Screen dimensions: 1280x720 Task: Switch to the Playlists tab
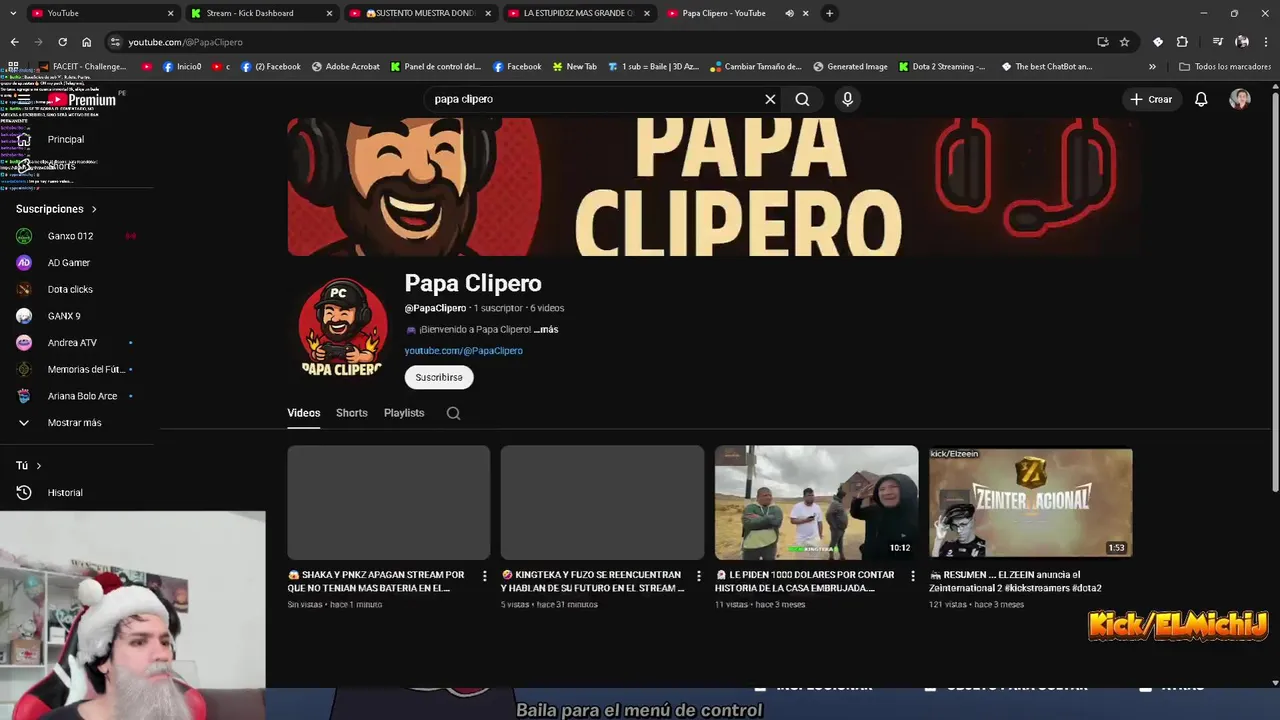tap(404, 413)
